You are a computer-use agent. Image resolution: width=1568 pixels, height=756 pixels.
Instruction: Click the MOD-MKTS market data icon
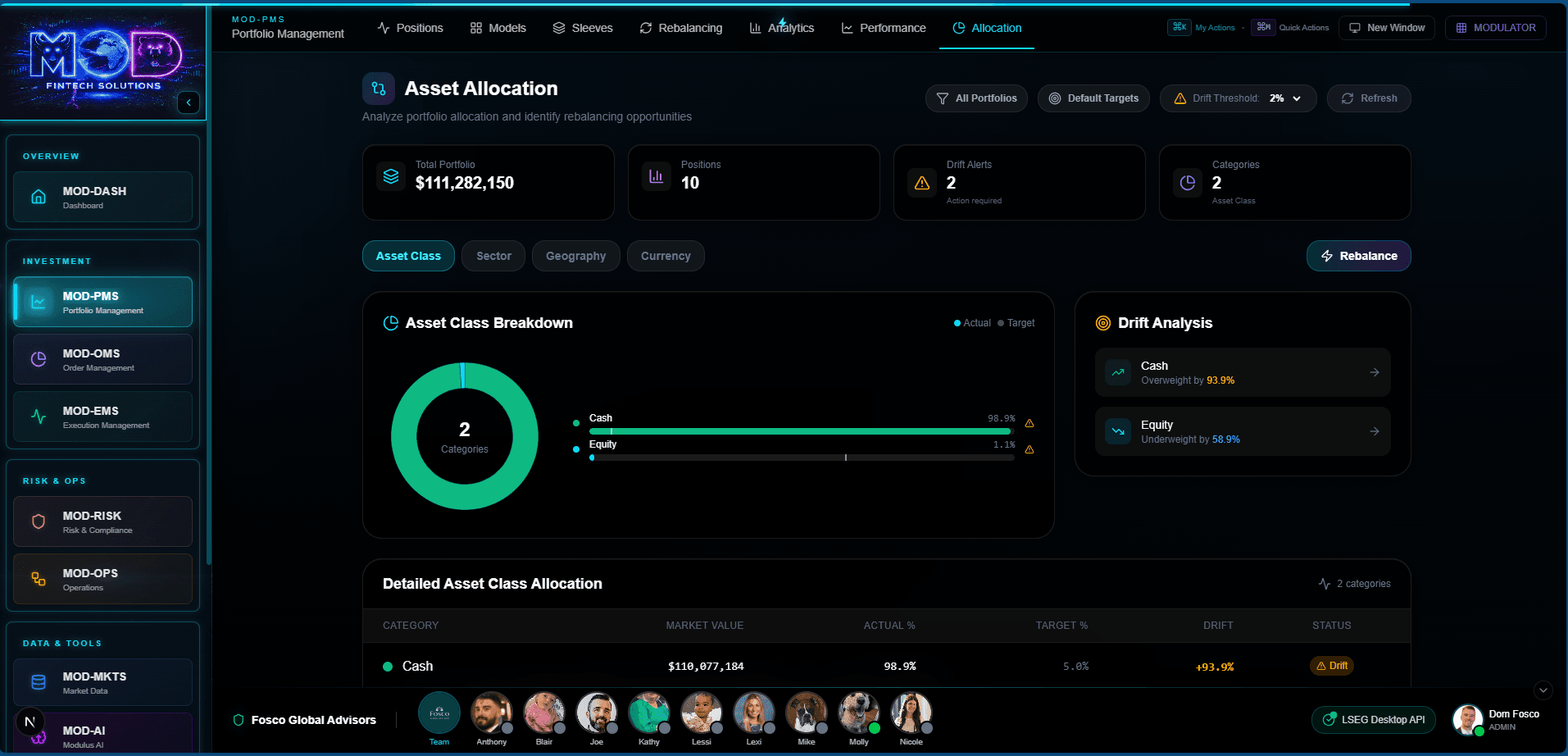(39, 682)
